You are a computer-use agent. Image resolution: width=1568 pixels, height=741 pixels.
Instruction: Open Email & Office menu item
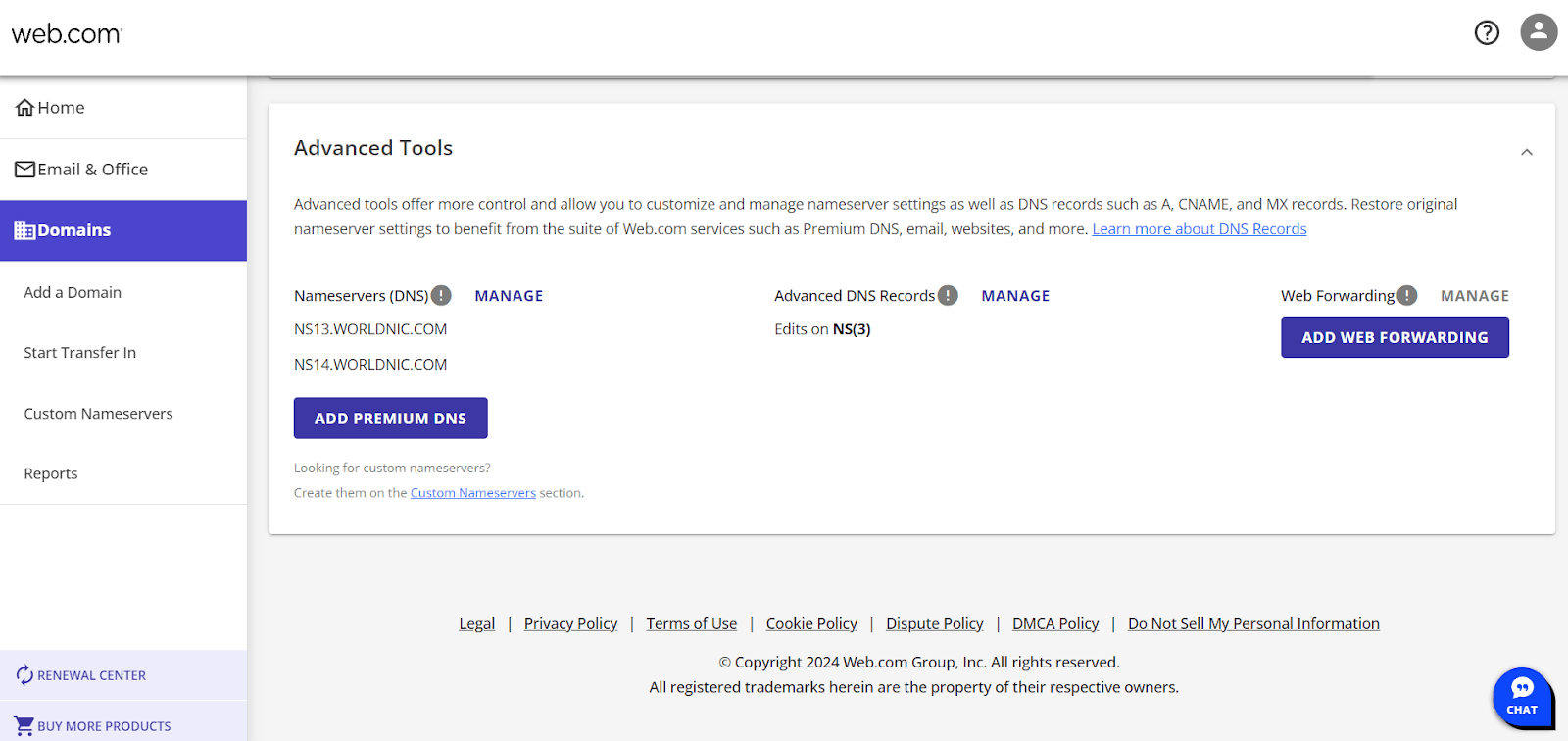[123, 170]
